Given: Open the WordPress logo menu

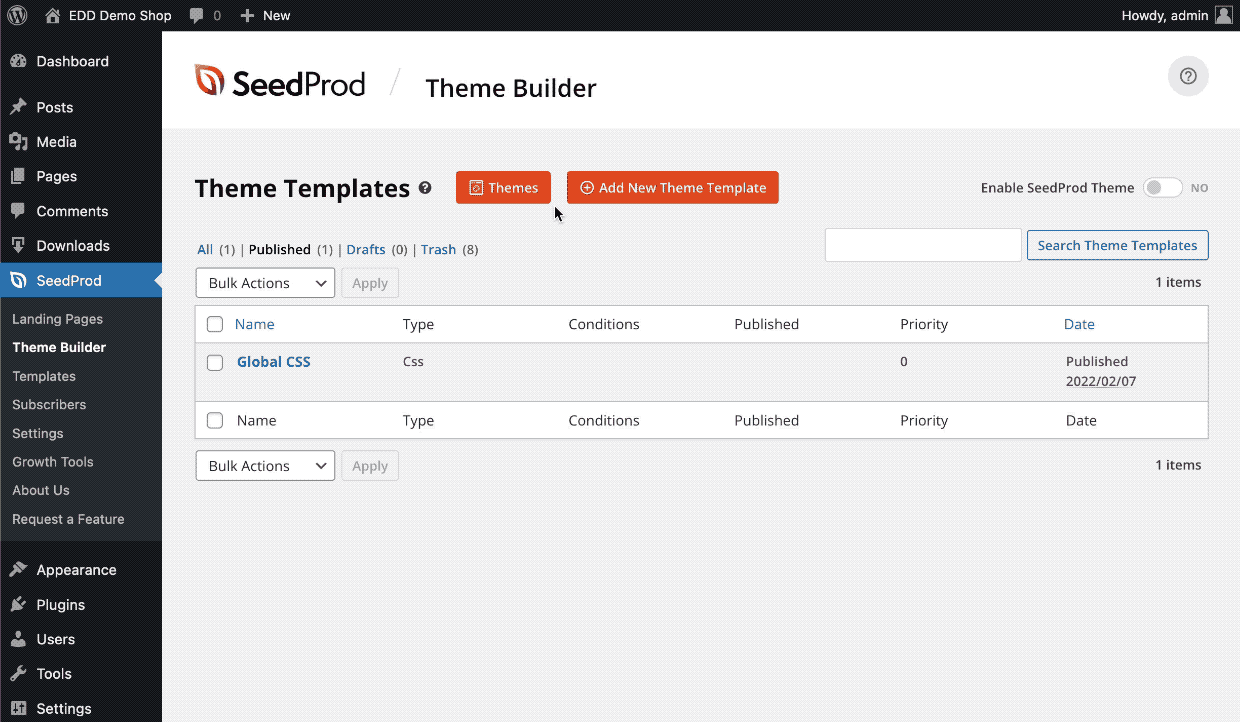Looking at the screenshot, I should click(16, 15).
